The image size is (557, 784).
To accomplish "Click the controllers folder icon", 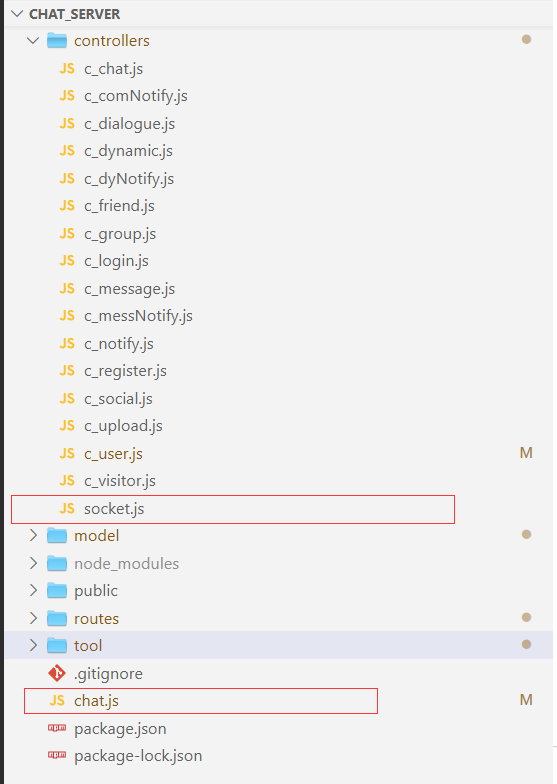I will click(56, 40).
